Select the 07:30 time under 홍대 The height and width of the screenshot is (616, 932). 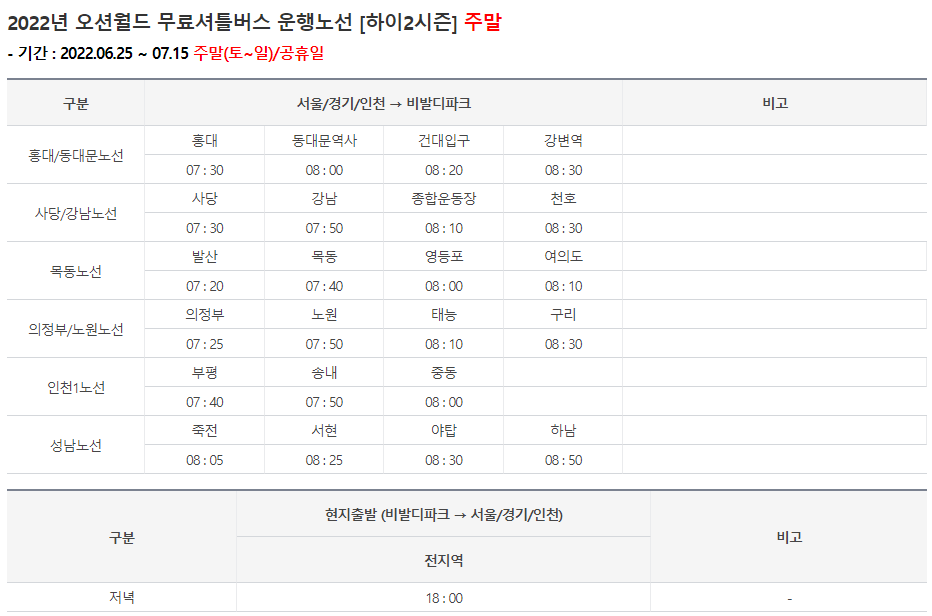pos(204,170)
